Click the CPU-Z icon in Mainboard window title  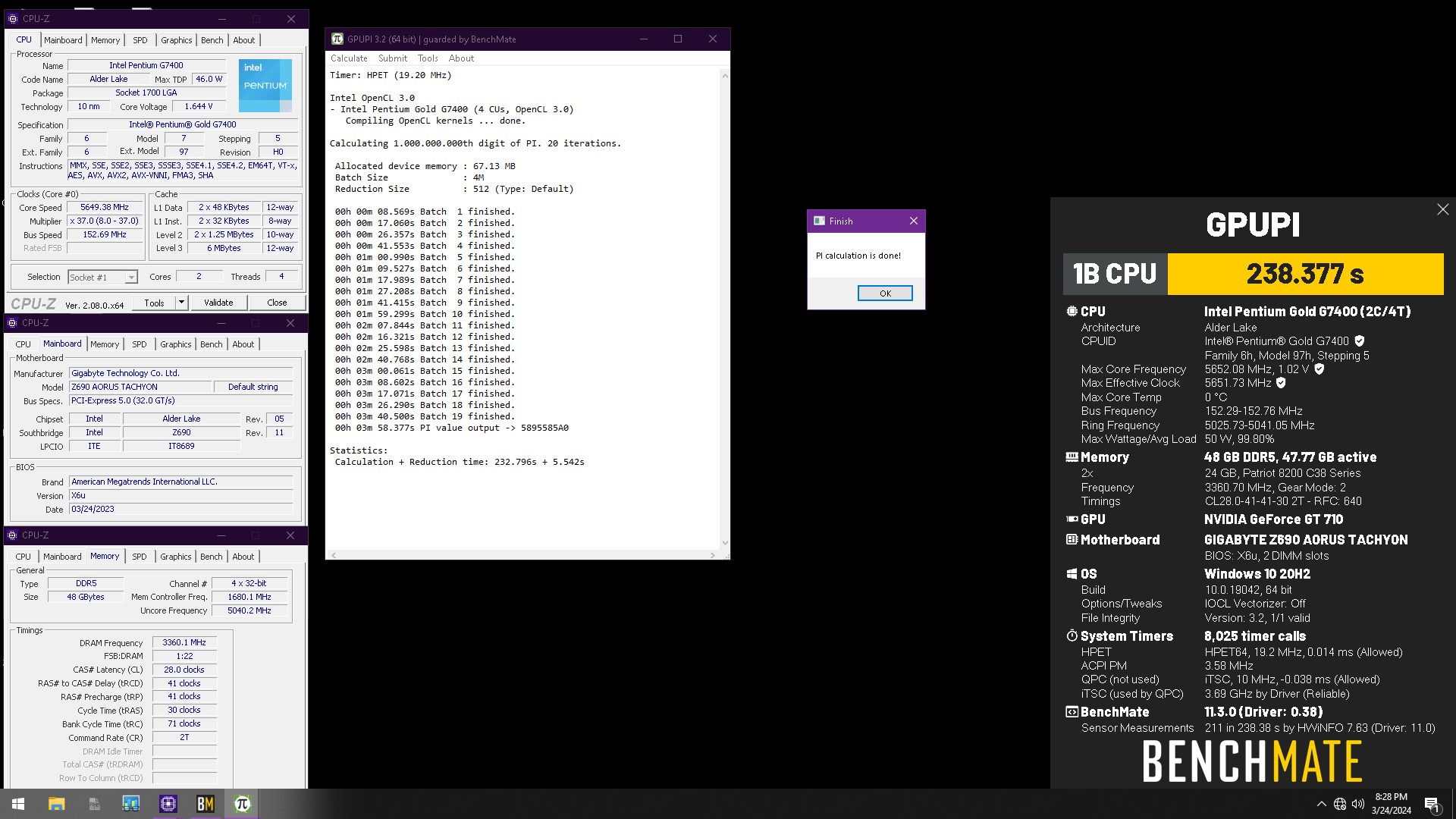tap(12, 322)
